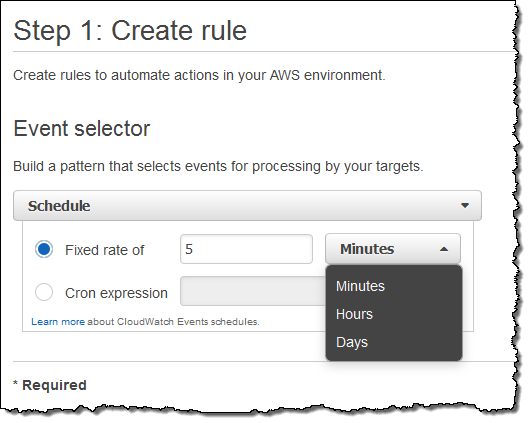Choose Minutes from the open unit list

[360, 286]
